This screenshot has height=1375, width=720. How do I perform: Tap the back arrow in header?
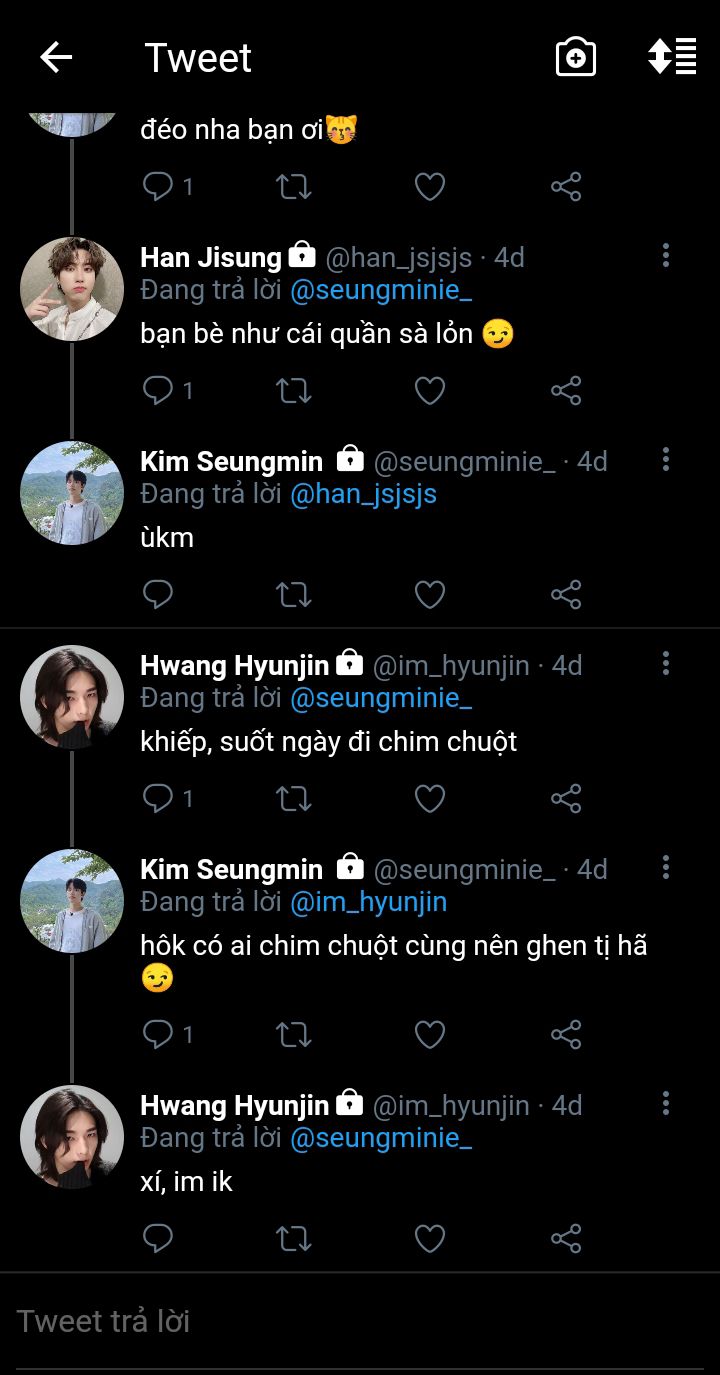click(x=56, y=58)
